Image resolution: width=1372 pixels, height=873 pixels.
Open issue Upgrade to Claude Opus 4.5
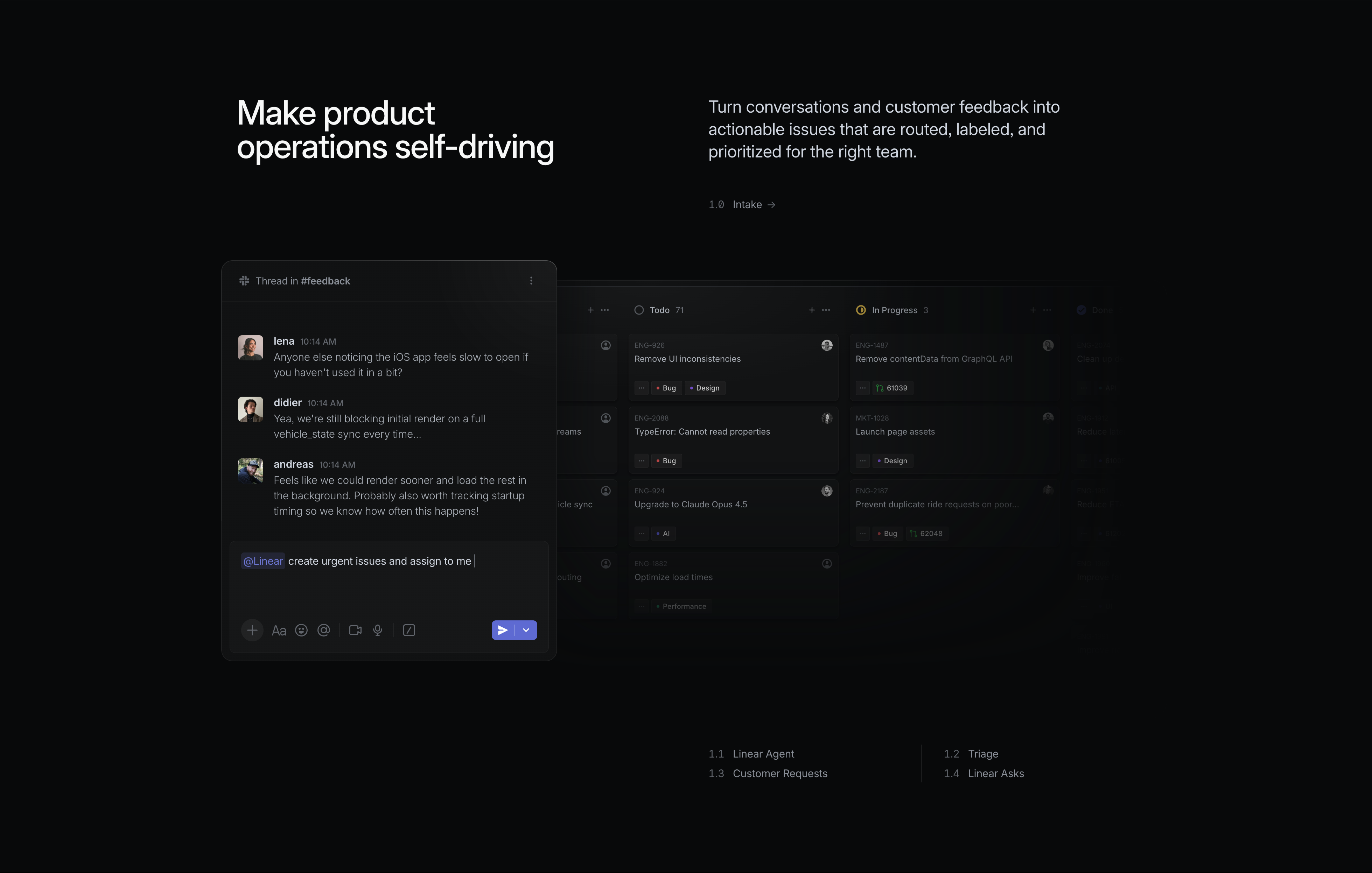(733, 513)
